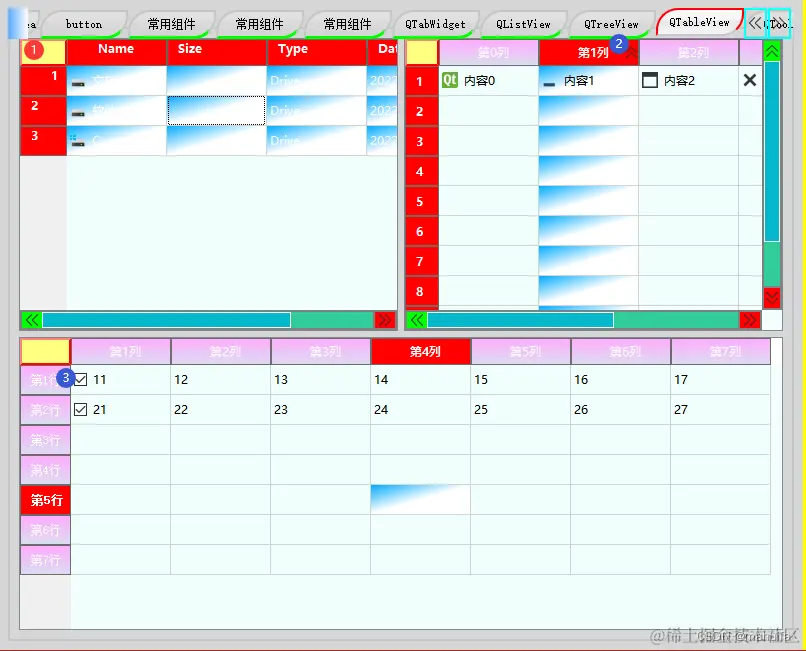Viewport: 806px width, 651px height.
Task: Select the highlighted 第5行 row header
Action: coord(45,500)
